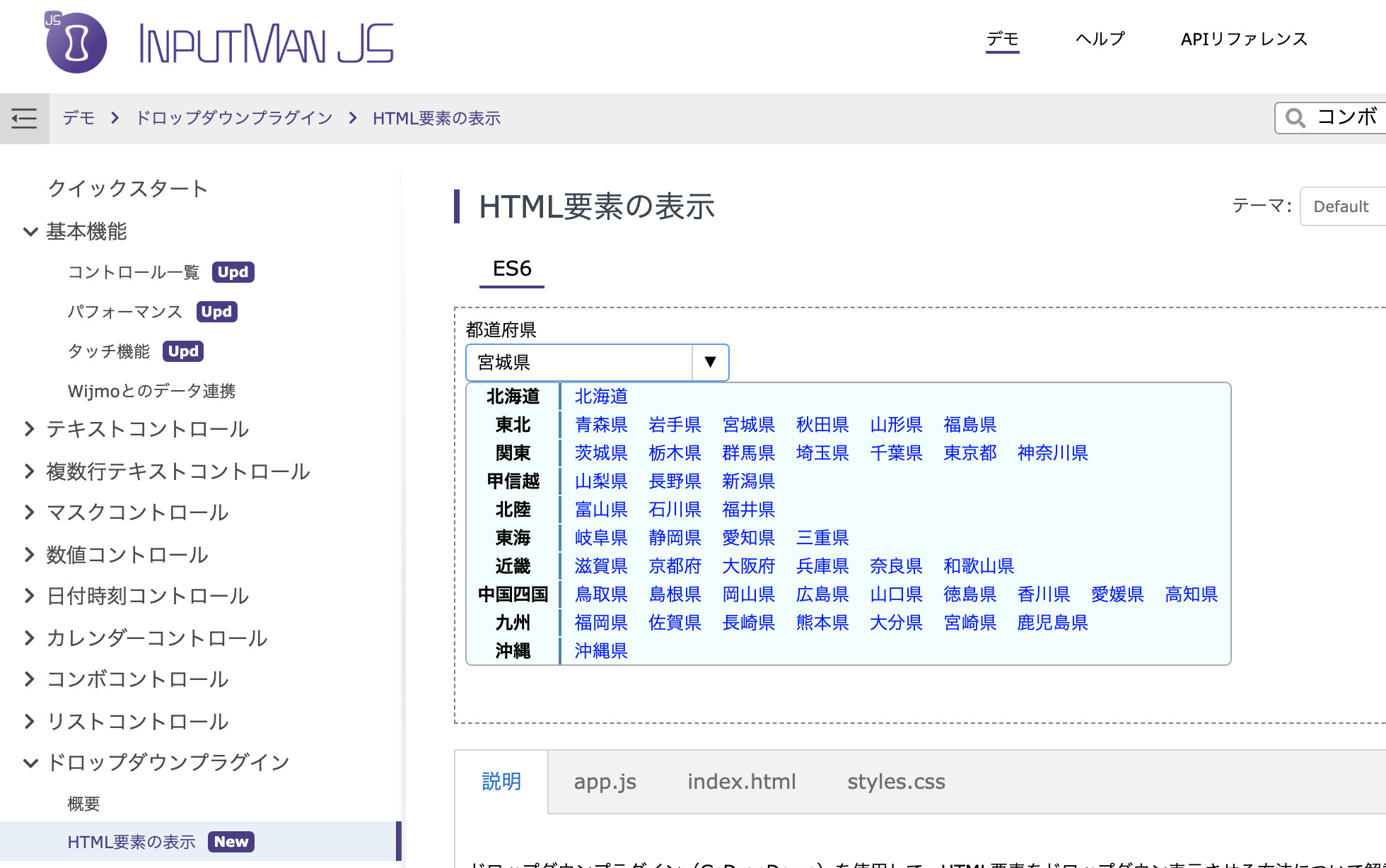Switch to the styles.css tab
The image size is (1386, 868).
(x=897, y=781)
